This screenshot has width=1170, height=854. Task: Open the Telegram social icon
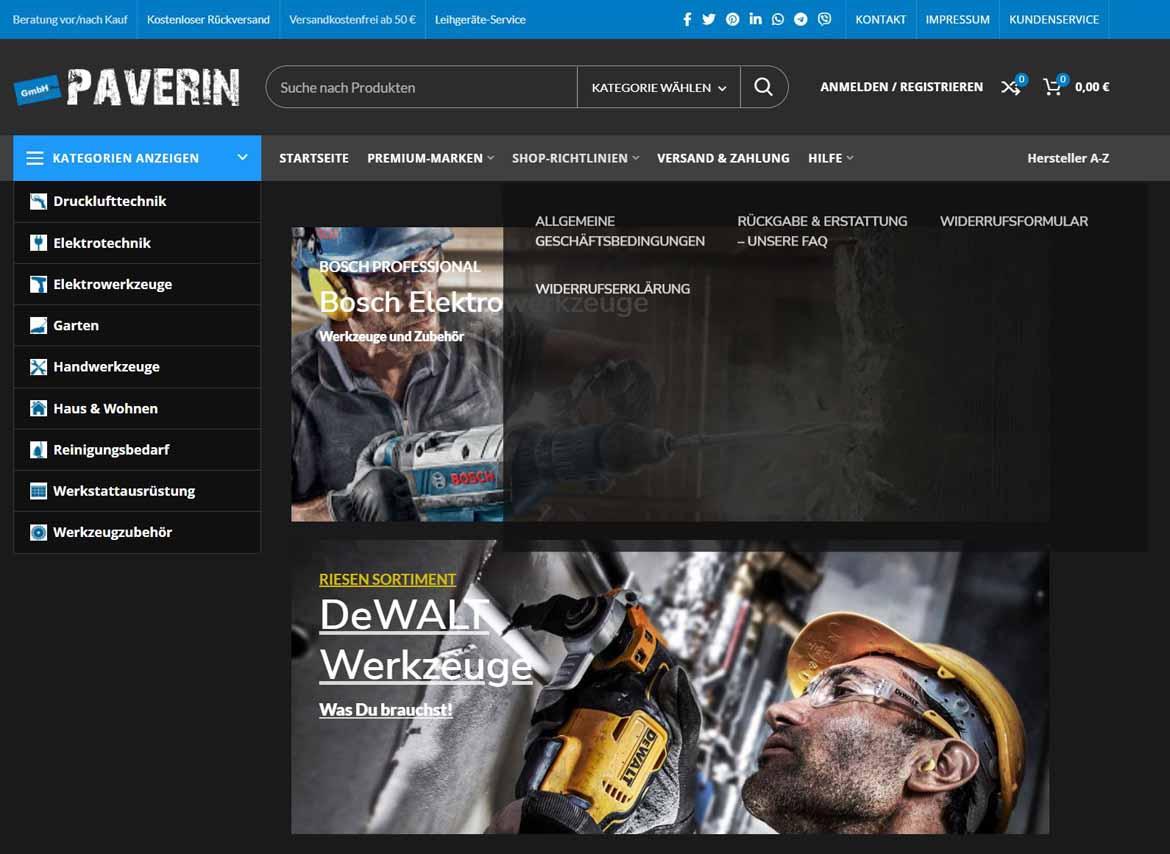[801, 19]
